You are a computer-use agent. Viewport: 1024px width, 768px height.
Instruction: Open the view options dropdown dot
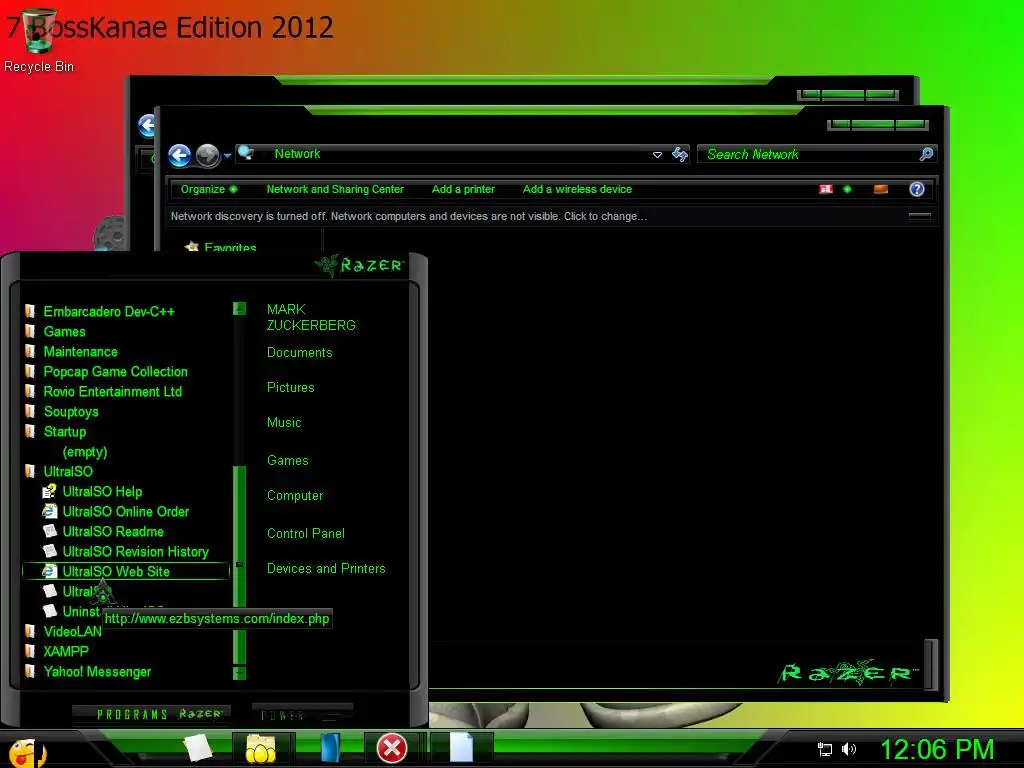(x=847, y=189)
